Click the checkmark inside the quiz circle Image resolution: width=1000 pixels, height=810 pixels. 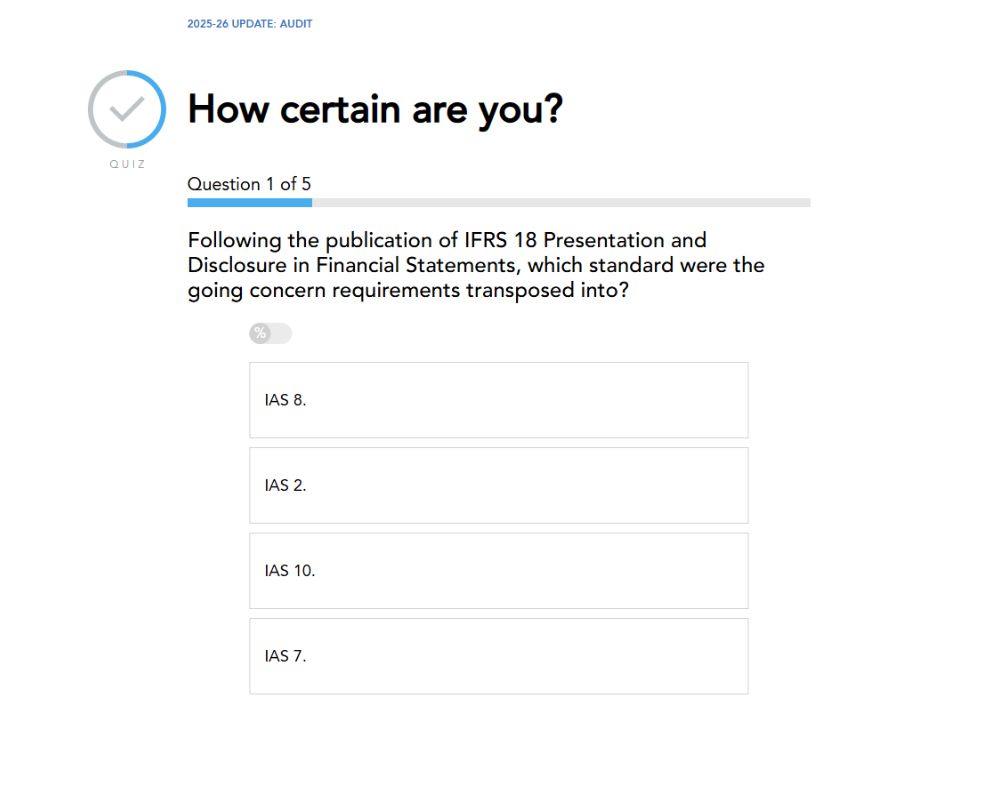coord(127,109)
